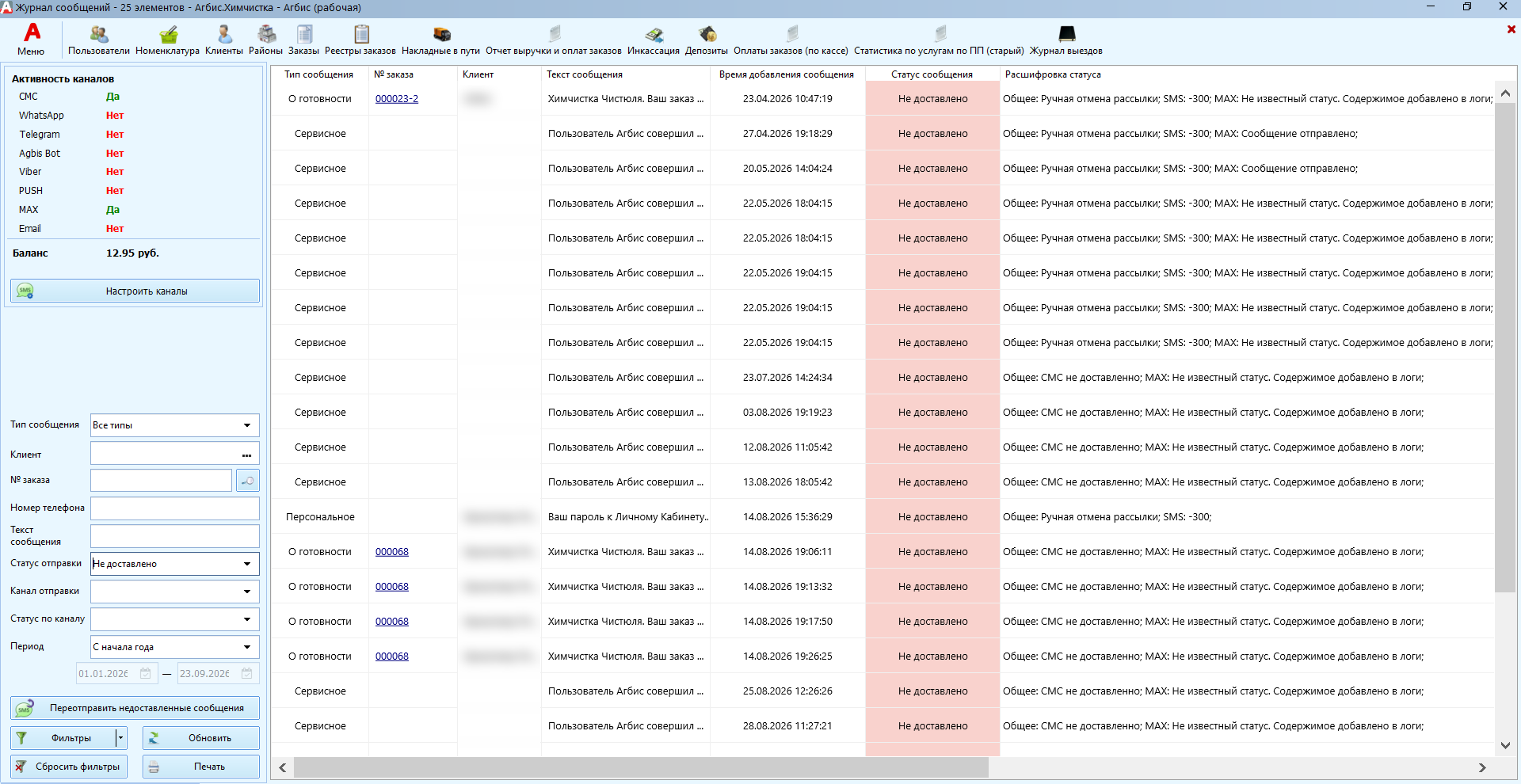Click Переотправить недоставленные сообщения button
Screen dimensions: 1521x784
(135, 708)
